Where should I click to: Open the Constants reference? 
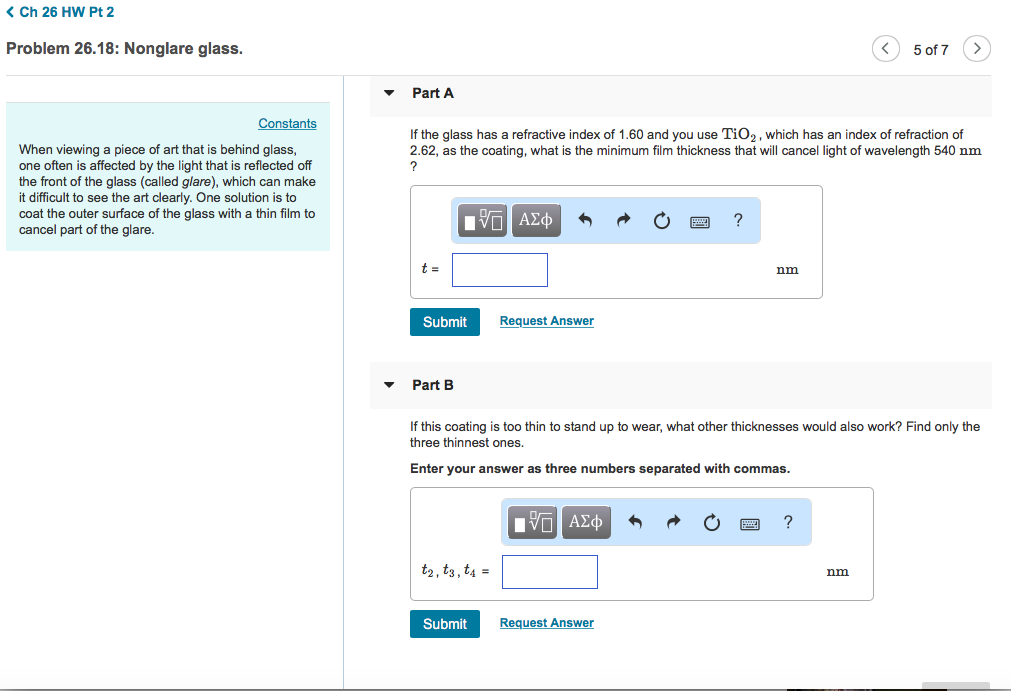287,123
